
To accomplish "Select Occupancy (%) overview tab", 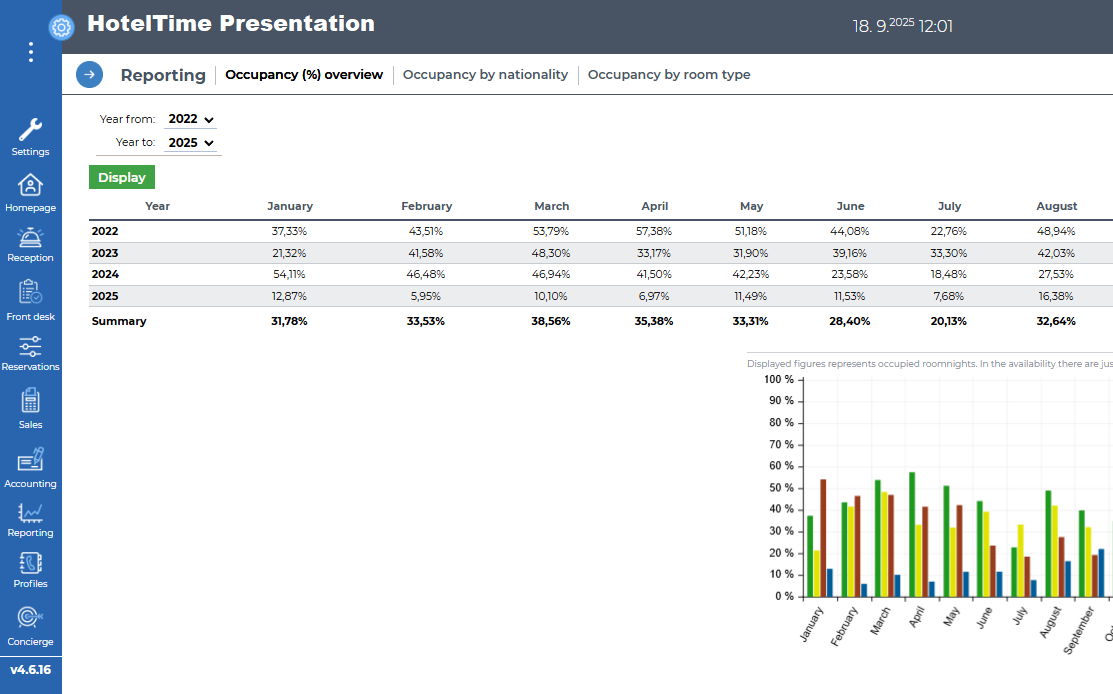I will (x=304, y=75).
